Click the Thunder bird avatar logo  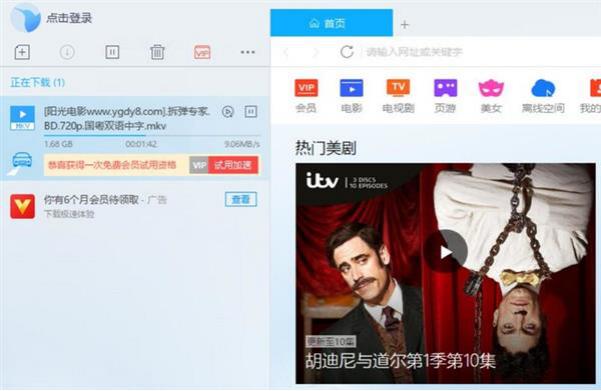[25, 17]
